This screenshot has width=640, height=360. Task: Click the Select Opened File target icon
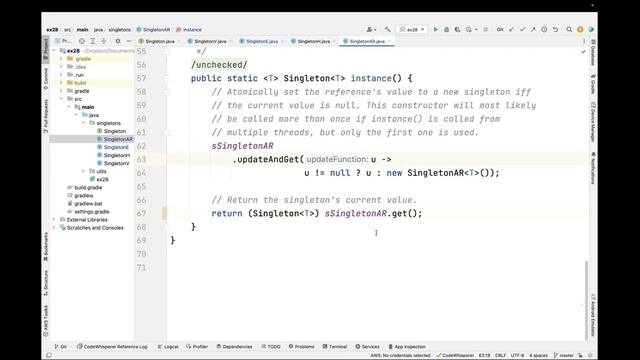click(82, 41)
